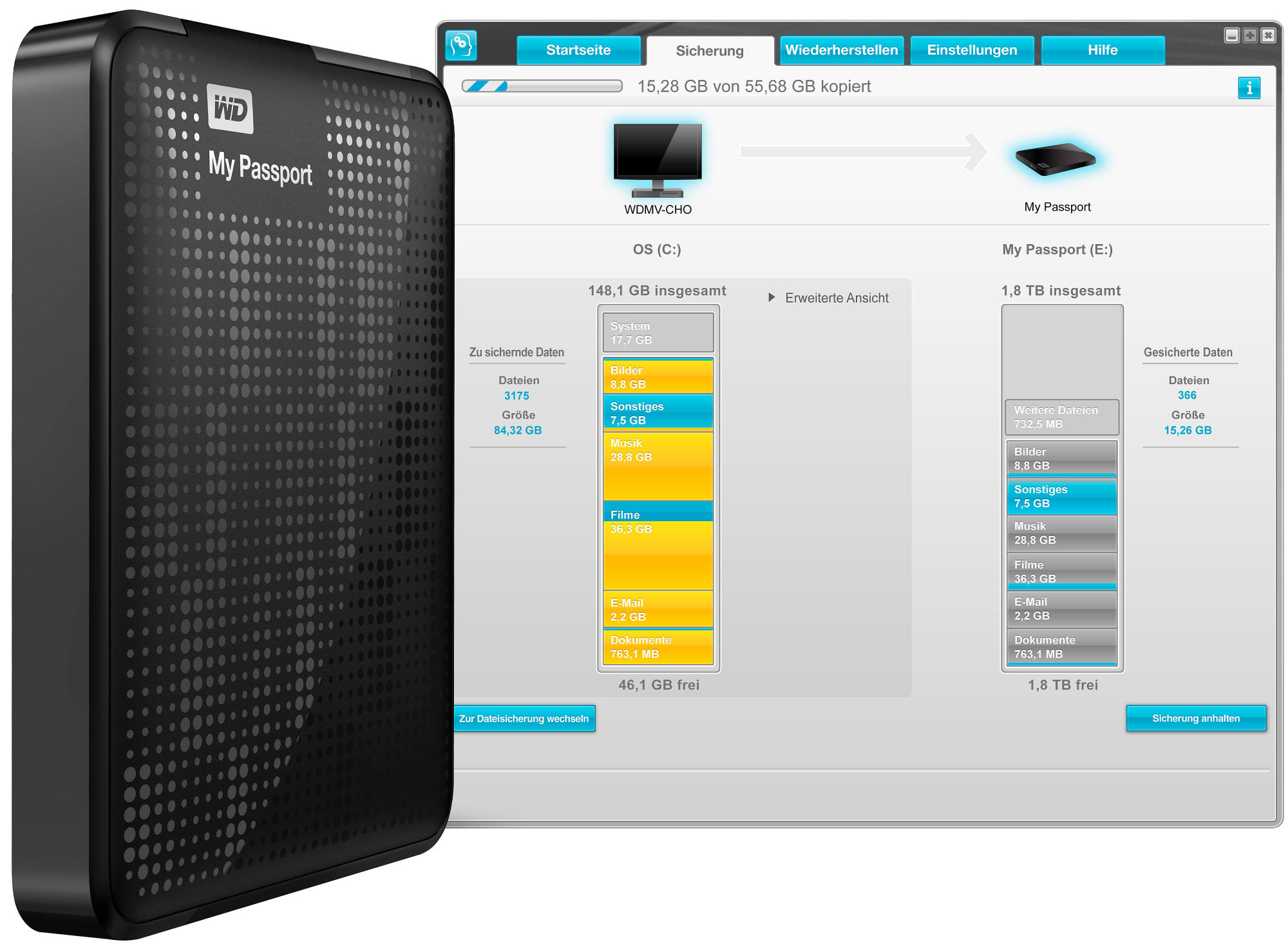The height and width of the screenshot is (947, 1288).
Task: Open the Startseite tab
Action: coord(578,50)
